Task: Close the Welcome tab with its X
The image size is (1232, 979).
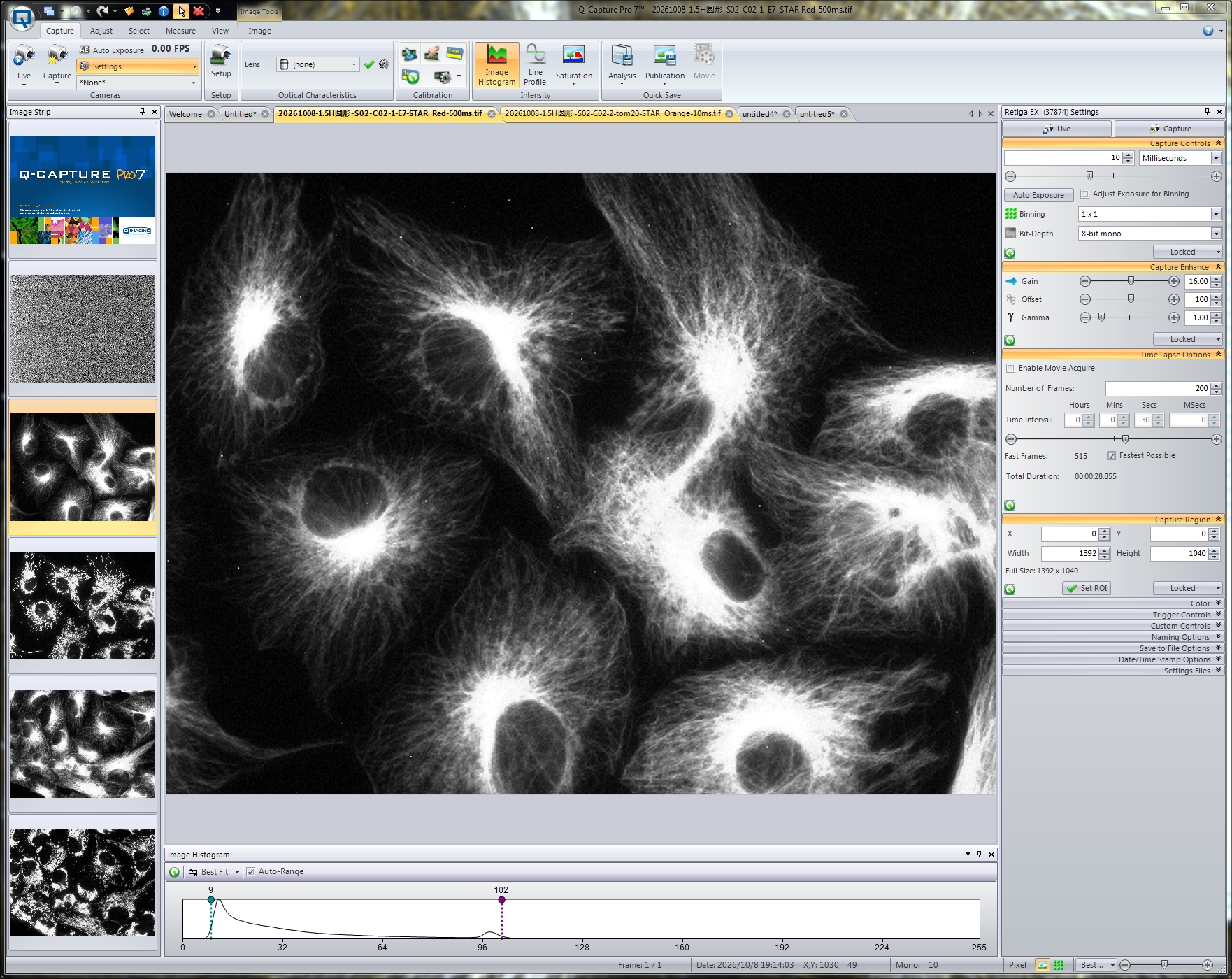Action: pos(211,114)
